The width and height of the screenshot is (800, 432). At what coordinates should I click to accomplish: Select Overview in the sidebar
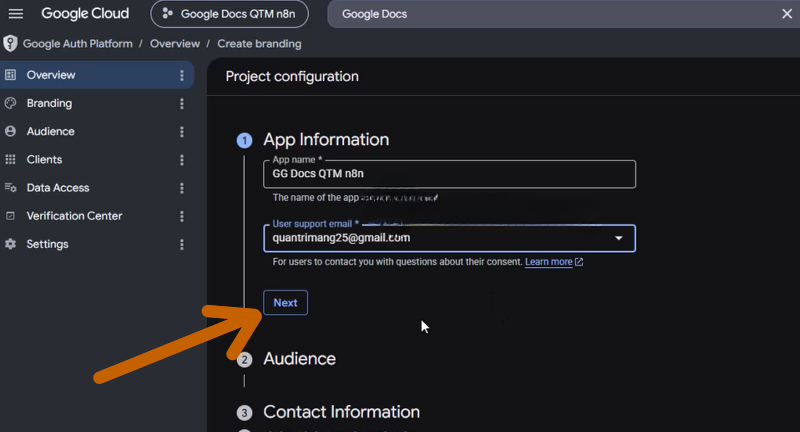coord(97,75)
